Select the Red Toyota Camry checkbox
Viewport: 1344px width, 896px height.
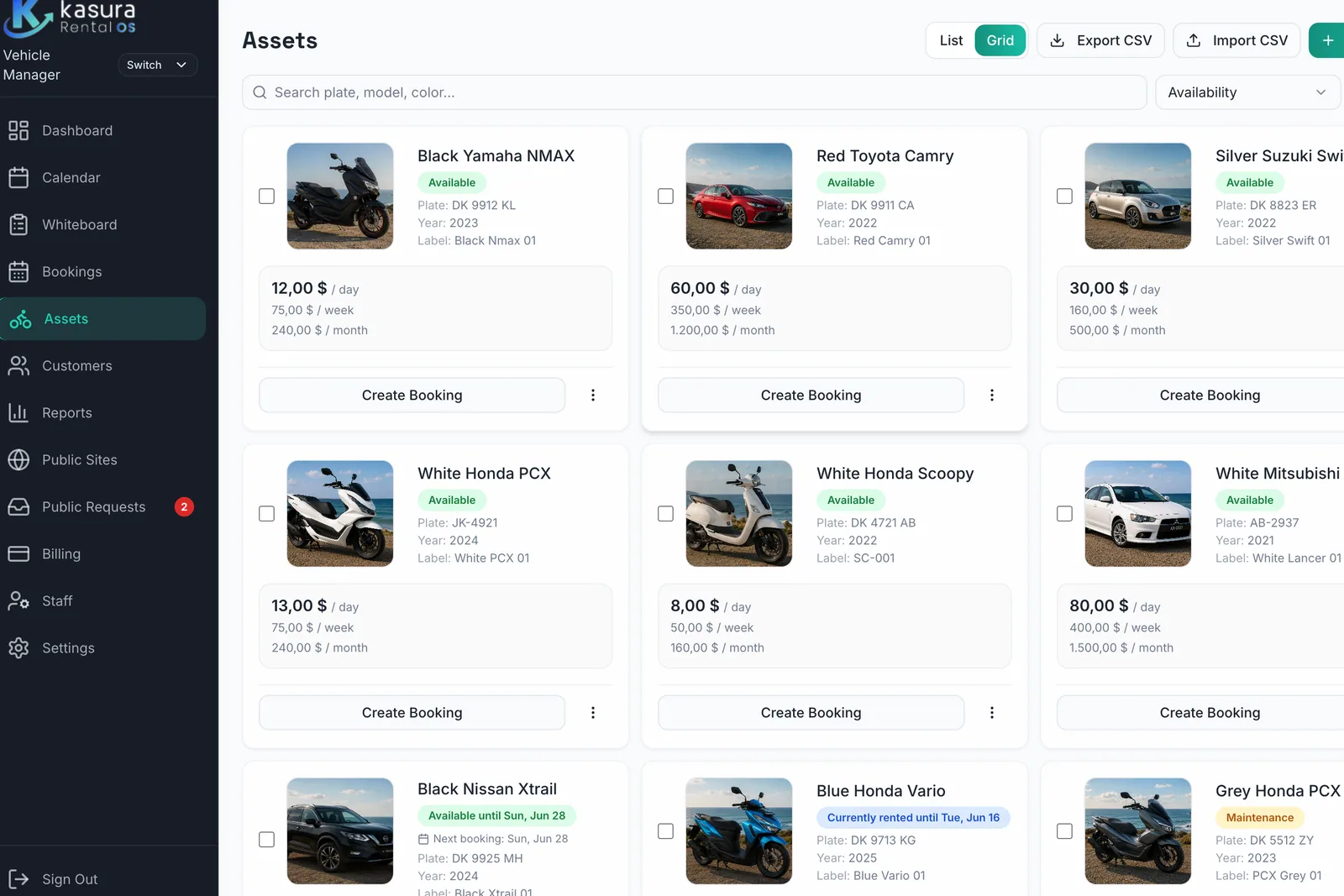tap(666, 196)
